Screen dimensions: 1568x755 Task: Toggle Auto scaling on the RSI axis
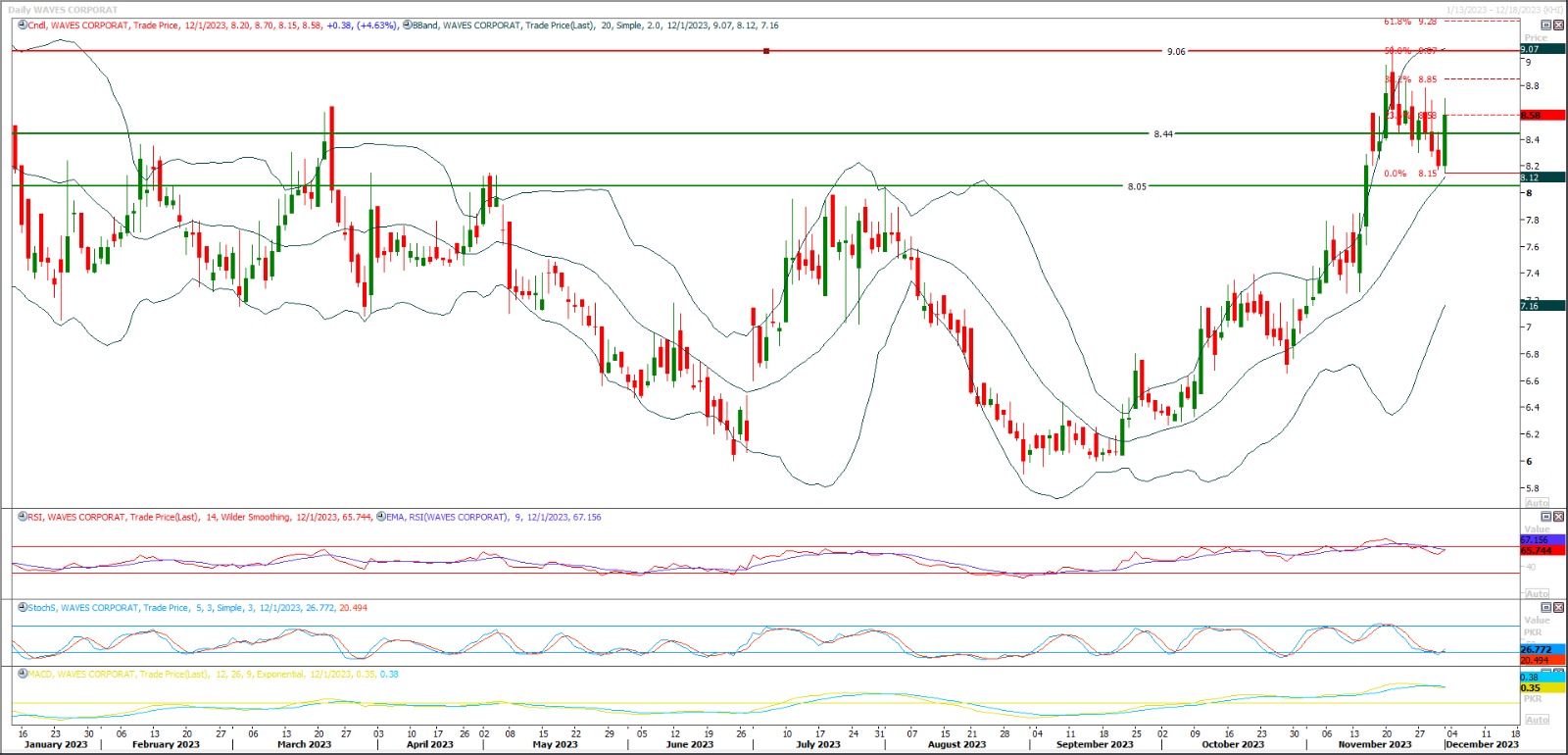[x=1537, y=593]
